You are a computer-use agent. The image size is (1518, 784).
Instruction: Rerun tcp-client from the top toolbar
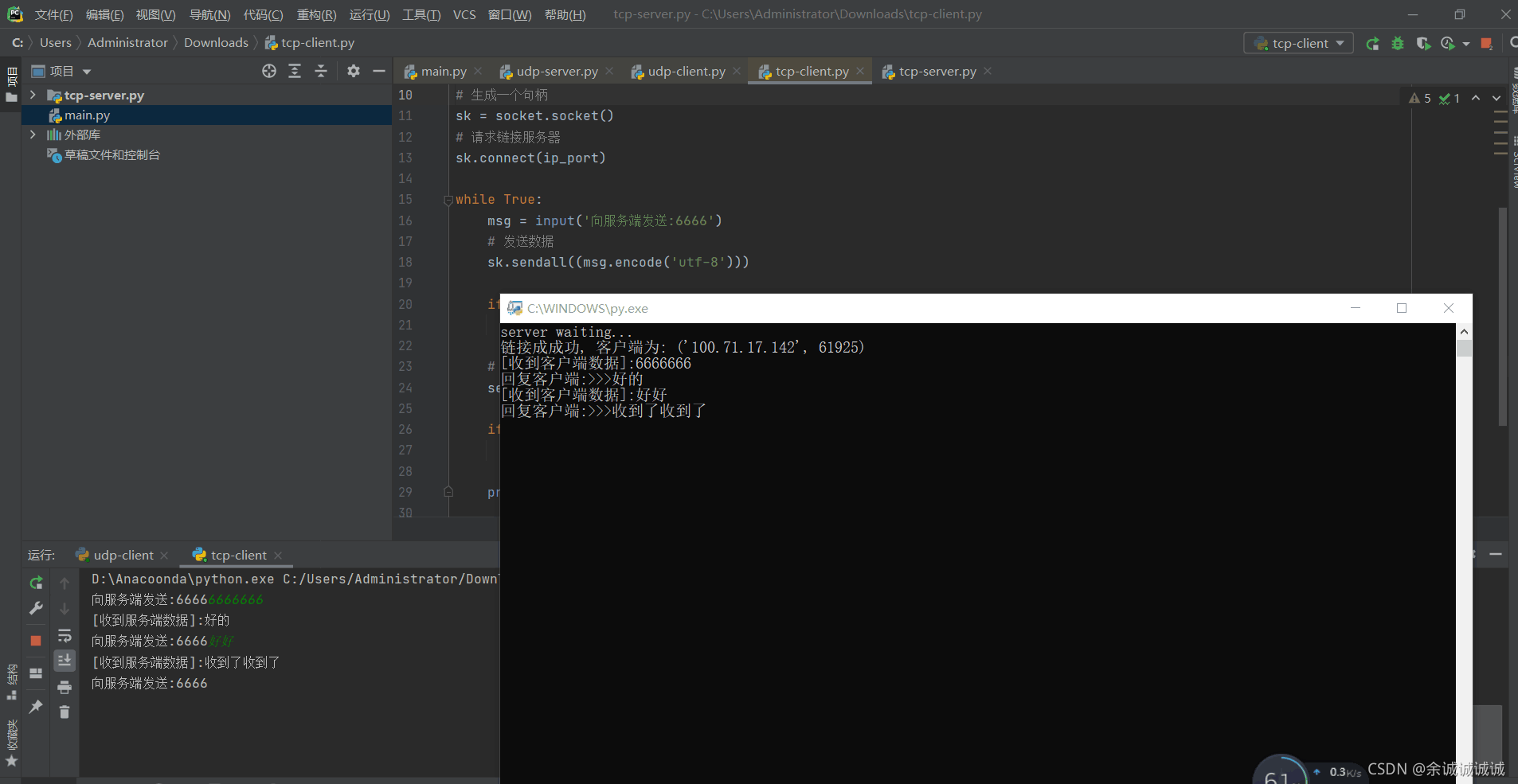coord(1372,44)
